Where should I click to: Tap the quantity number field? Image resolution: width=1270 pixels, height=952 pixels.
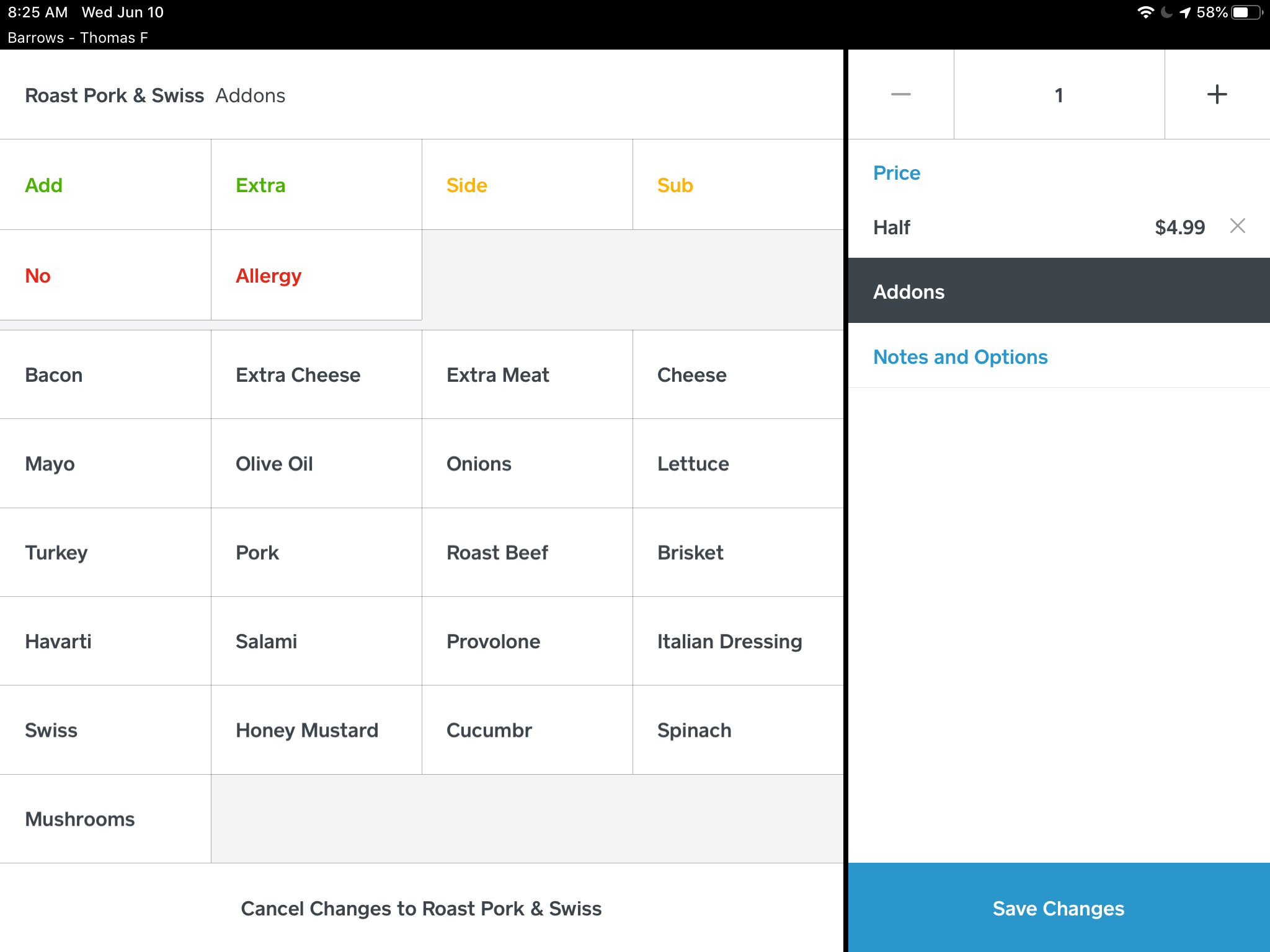click(x=1059, y=95)
